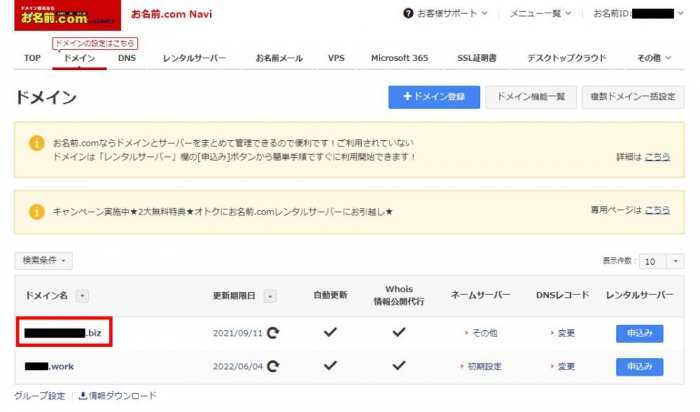Expand the その他 navigation menu

coord(654,58)
